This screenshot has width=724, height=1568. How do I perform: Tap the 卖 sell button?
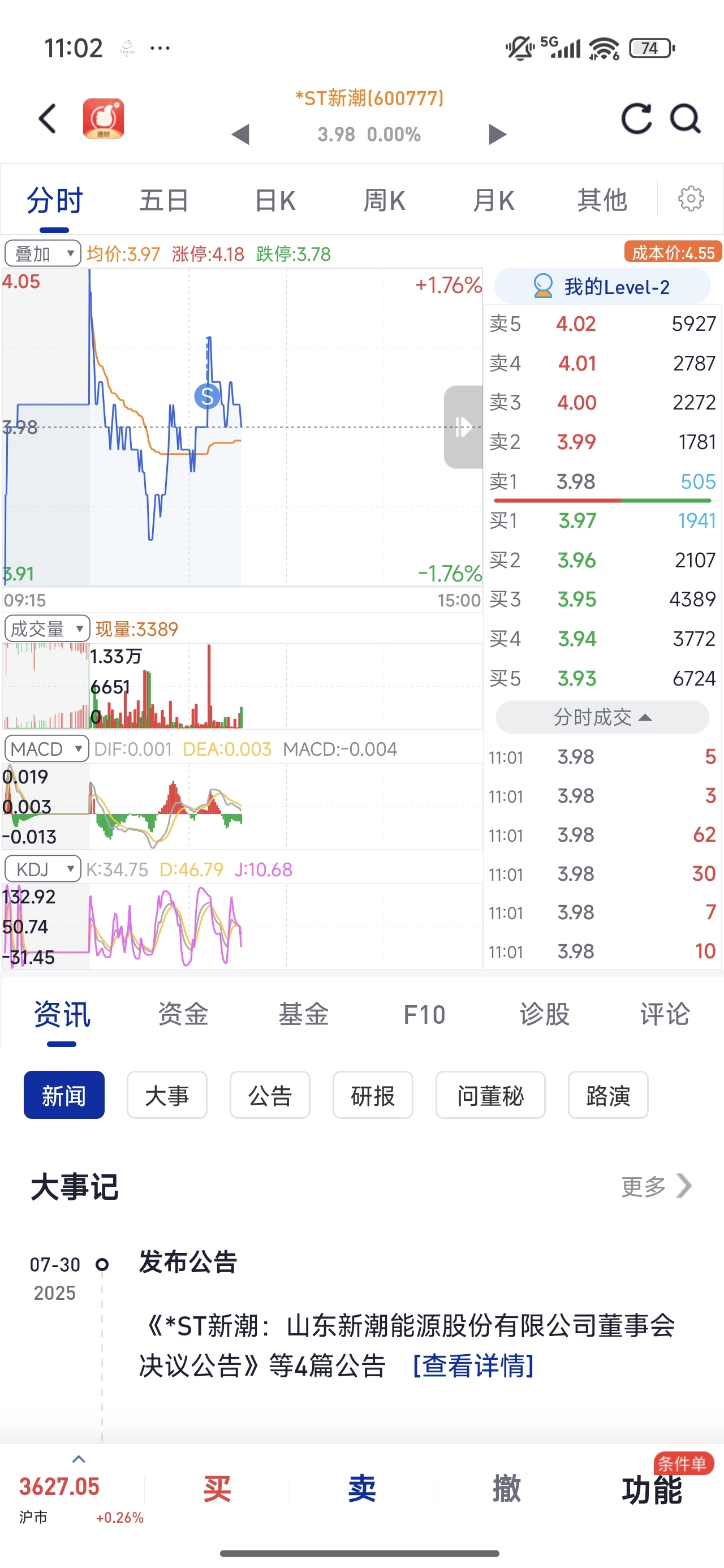pyautogui.click(x=361, y=1489)
